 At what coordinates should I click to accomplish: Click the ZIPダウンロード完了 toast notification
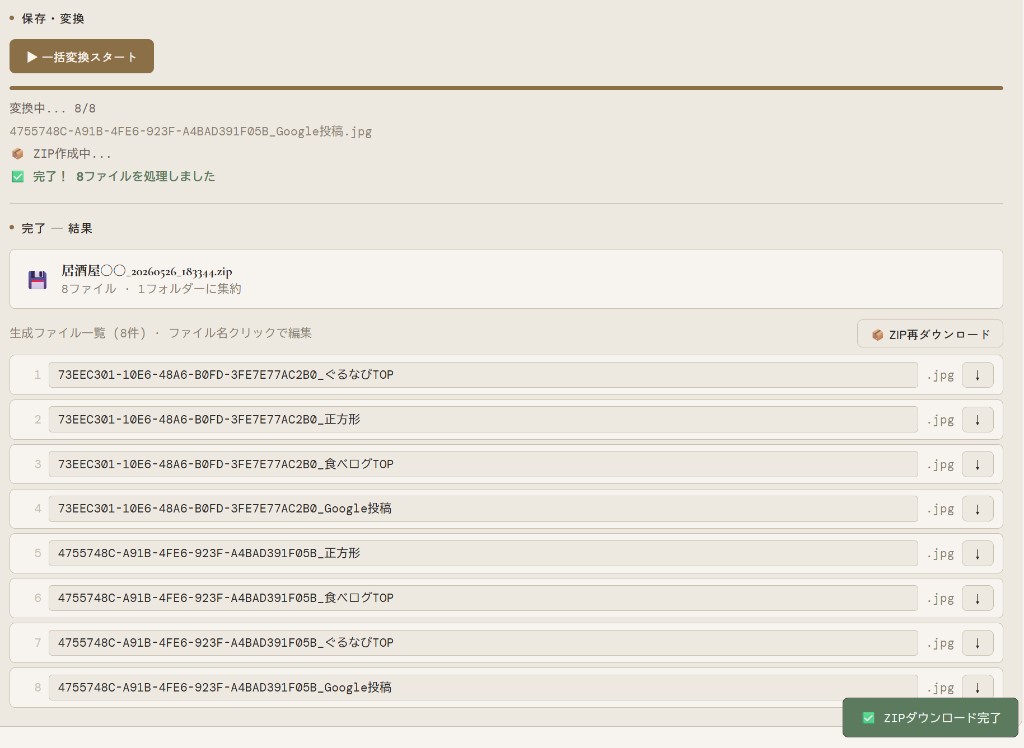pos(930,717)
